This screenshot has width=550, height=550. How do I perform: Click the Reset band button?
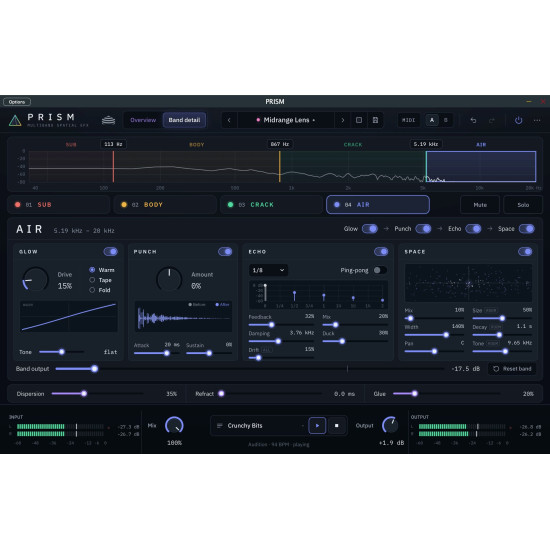[x=512, y=369]
